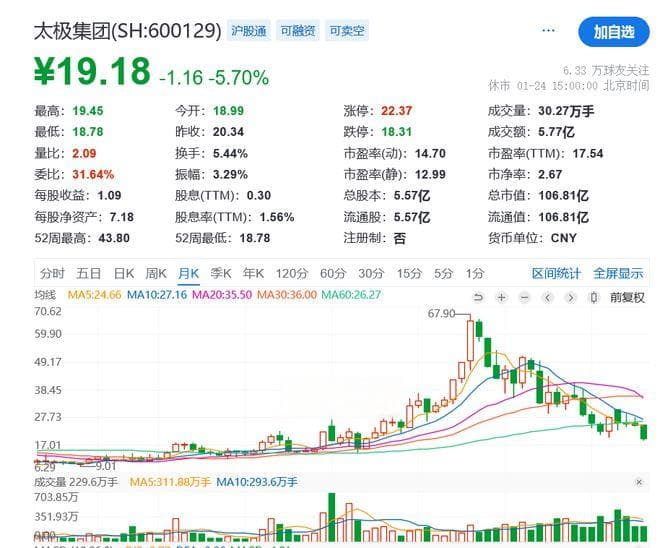Open 全屏显示 fullscreen chart view
660x548 pixels.
coord(618,274)
